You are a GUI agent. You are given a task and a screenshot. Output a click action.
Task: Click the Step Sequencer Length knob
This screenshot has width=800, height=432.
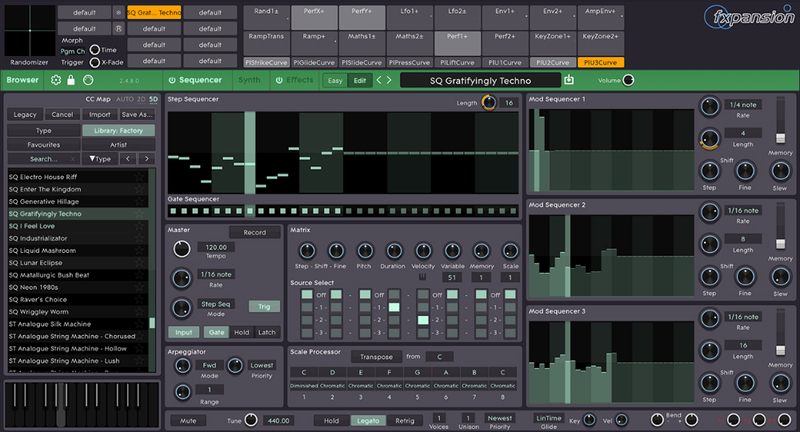click(488, 102)
